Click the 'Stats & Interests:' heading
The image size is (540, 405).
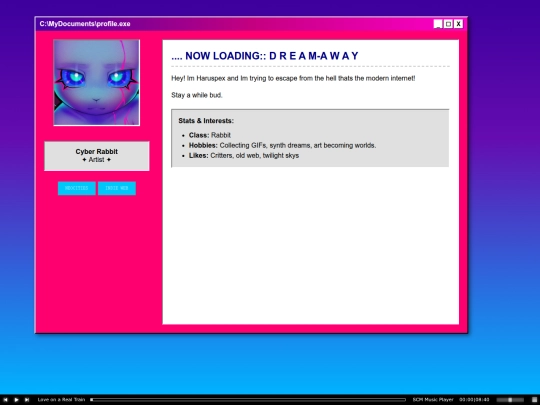[x=206, y=121]
